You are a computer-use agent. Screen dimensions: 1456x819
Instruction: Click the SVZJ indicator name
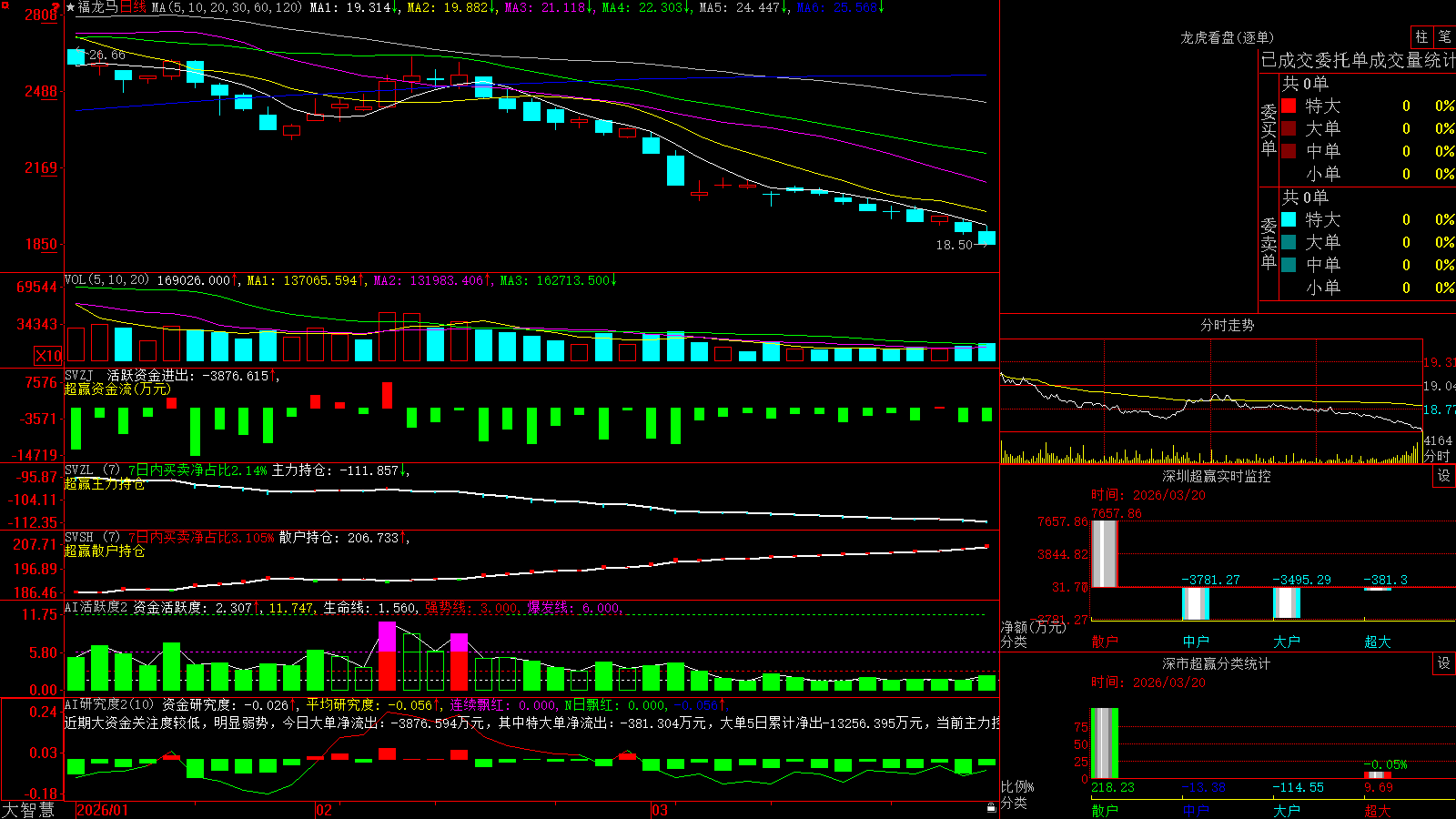(79, 375)
